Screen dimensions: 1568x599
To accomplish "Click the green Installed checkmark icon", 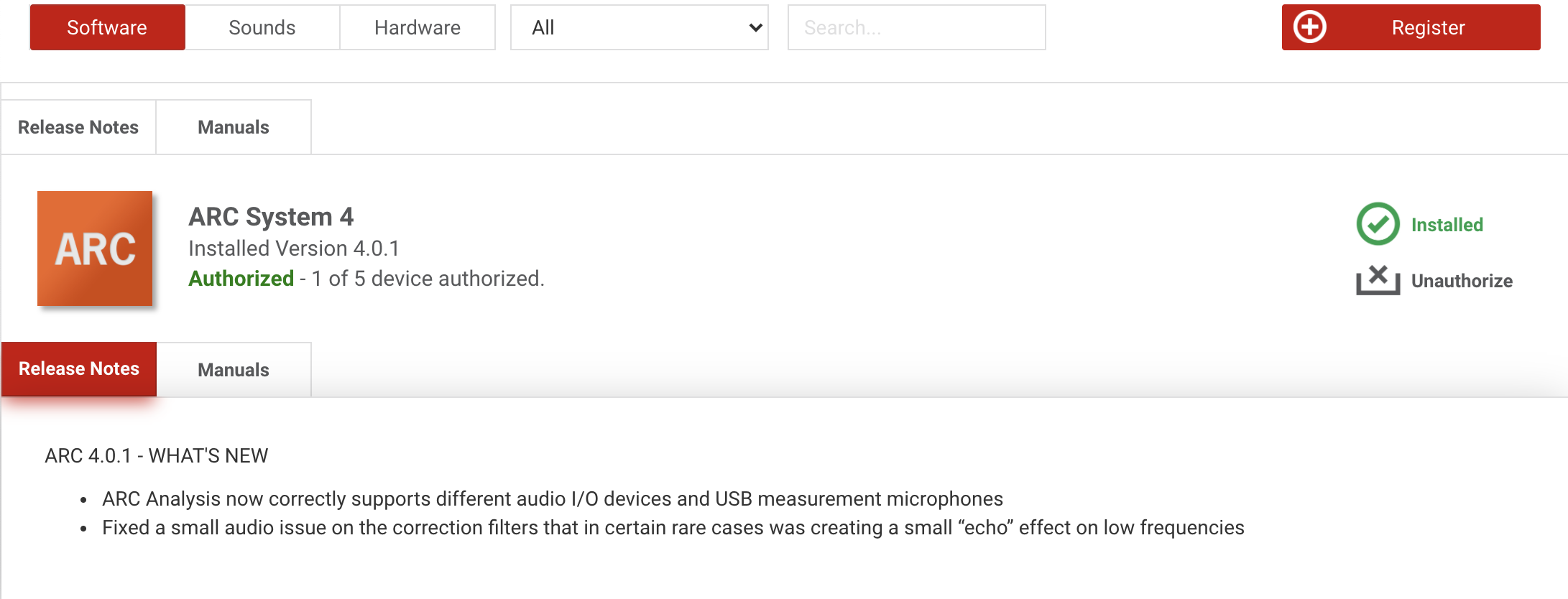I will pos(1378,224).
